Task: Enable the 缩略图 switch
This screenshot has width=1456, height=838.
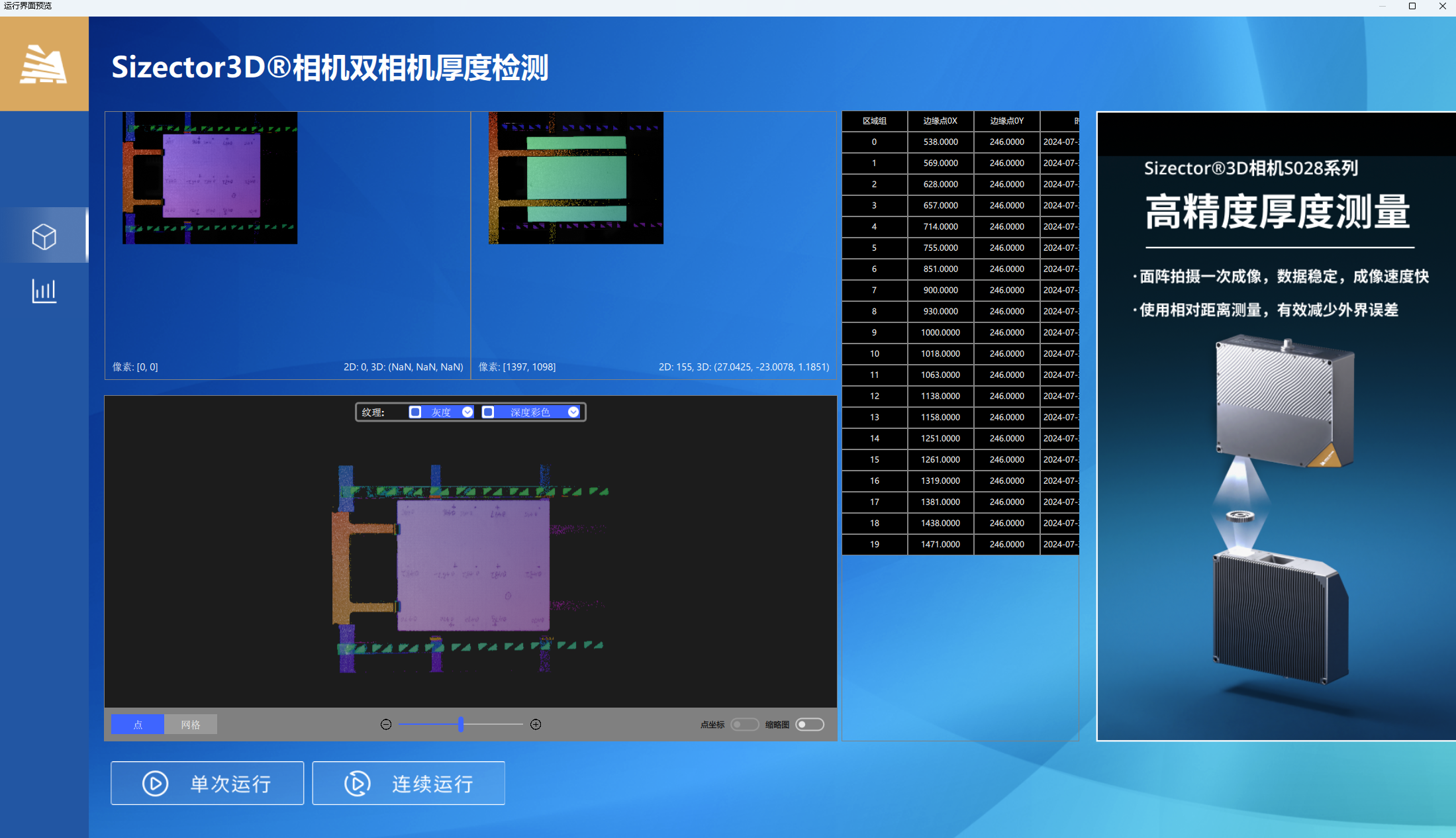Action: click(x=810, y=725)
